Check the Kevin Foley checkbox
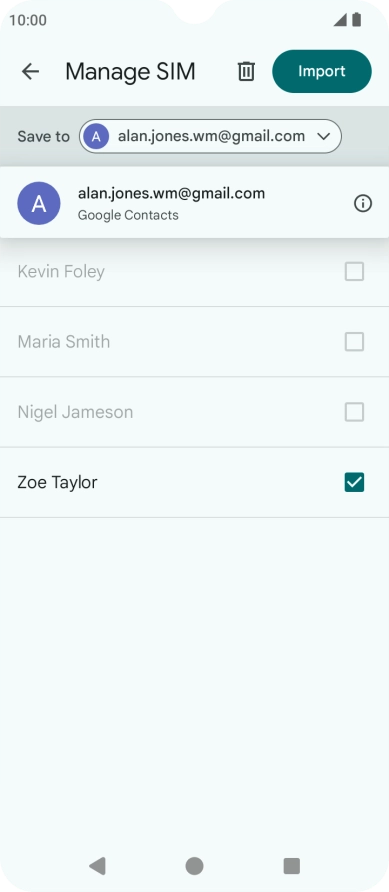 (354, 272)
